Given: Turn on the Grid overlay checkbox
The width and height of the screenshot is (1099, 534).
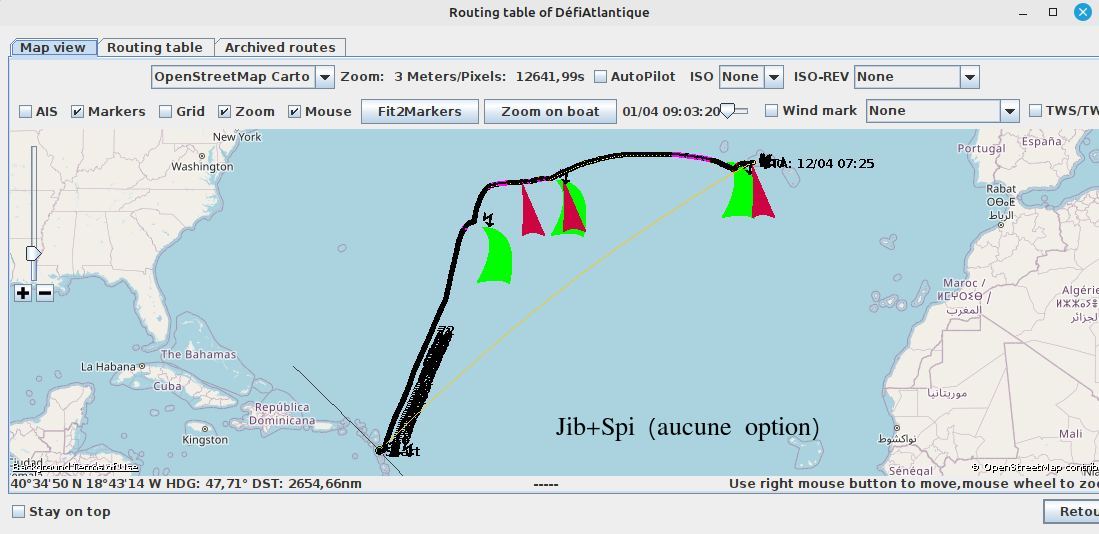Looking at the screenshot, I should (166, 112).
